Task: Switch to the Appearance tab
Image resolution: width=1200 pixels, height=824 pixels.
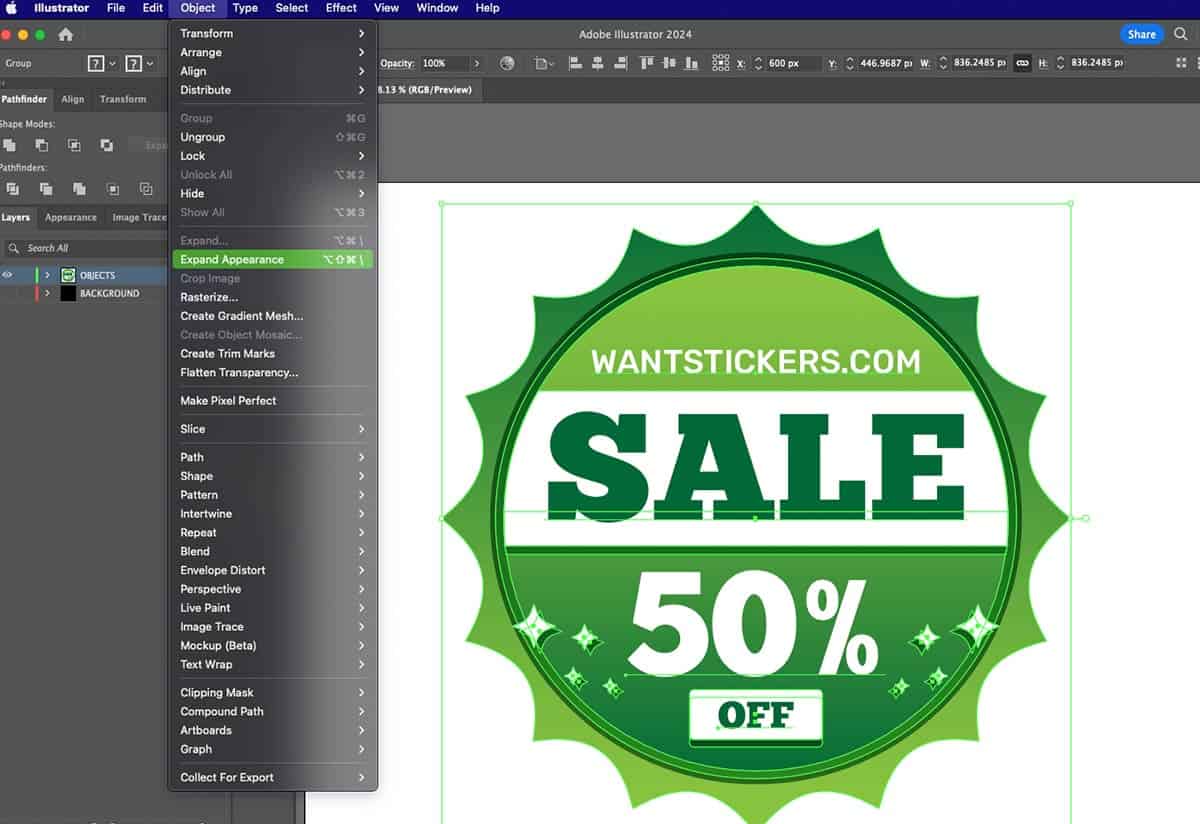Action: click(71, 217)
